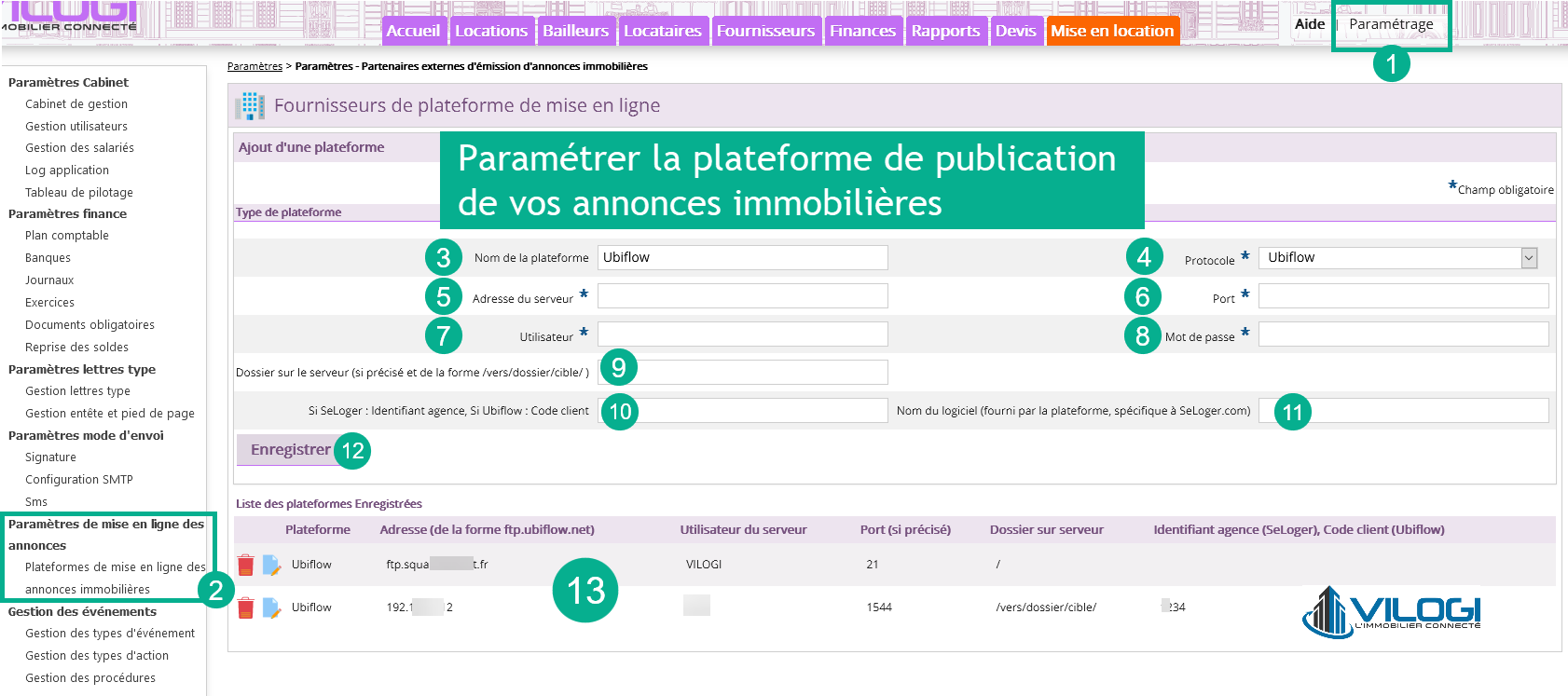
Task: Open Exercices in sidebar
Action: [49, 303]
